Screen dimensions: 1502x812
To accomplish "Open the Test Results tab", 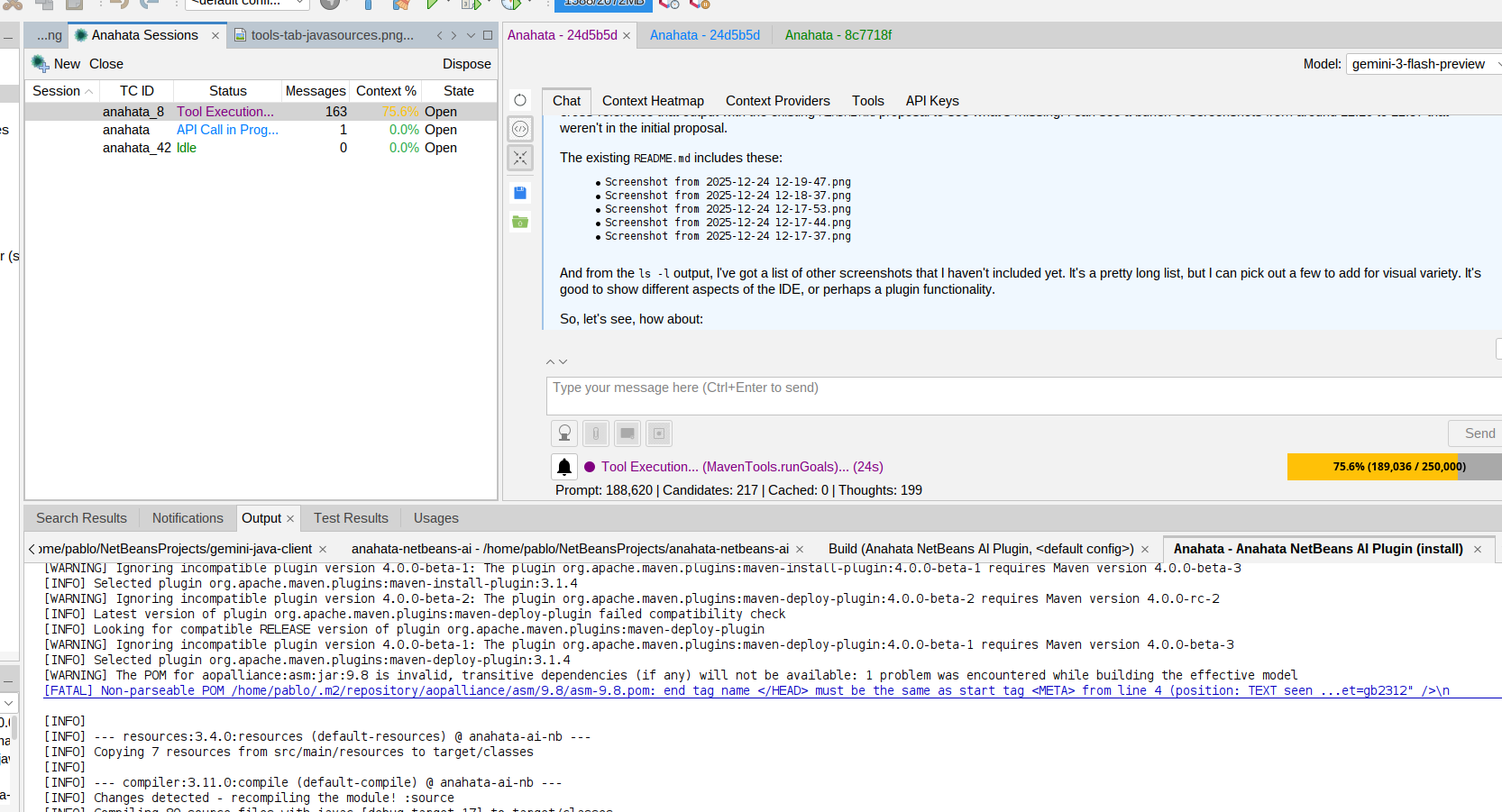I will pos(351,518).
